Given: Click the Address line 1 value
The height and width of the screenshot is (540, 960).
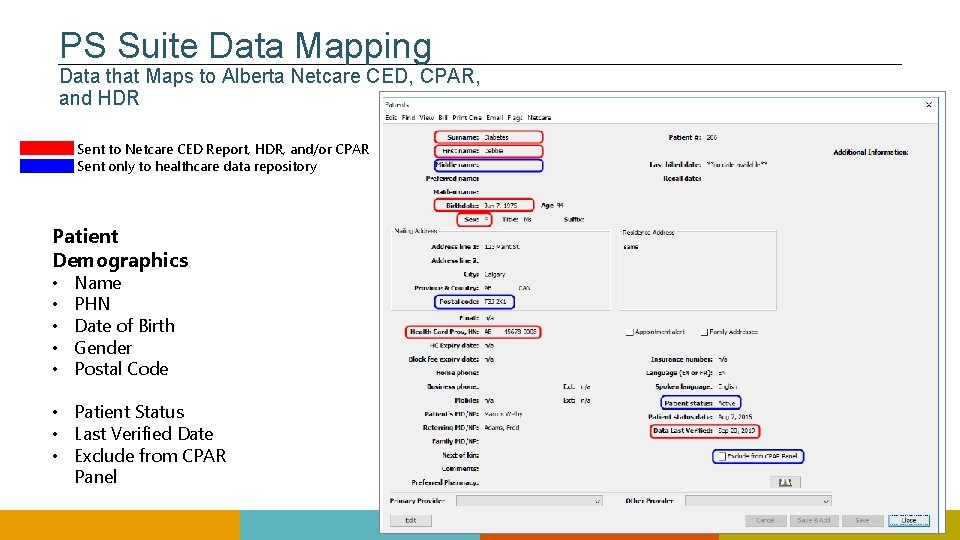Looking at the screenshot, I should point(502,247).
